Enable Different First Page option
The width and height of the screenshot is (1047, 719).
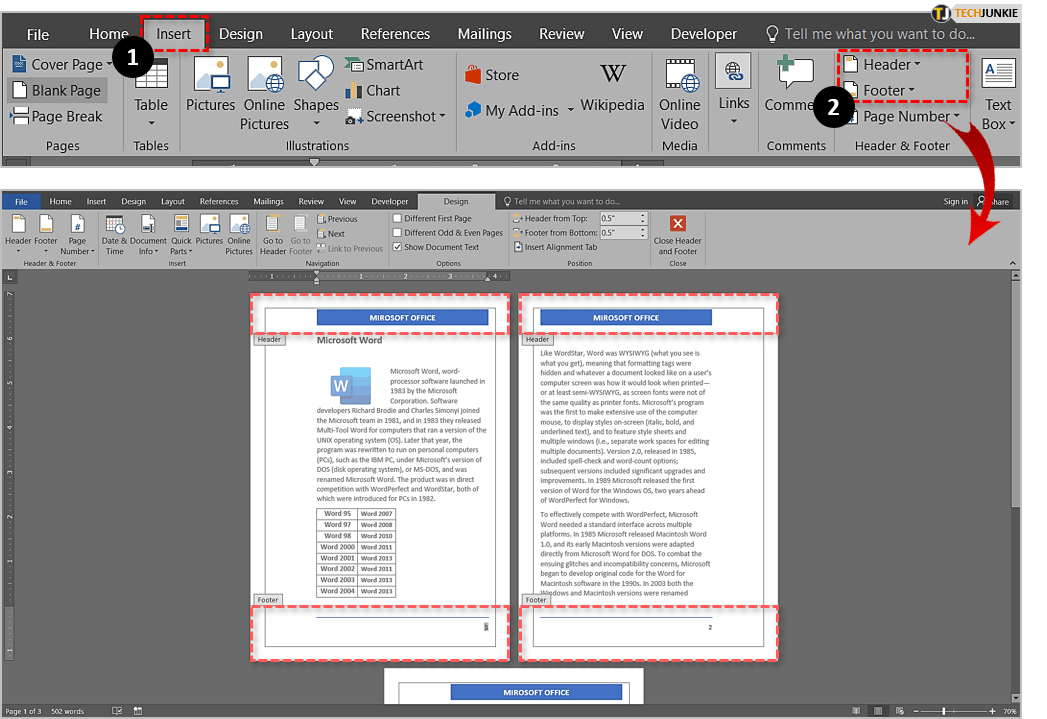coord(398,218)
